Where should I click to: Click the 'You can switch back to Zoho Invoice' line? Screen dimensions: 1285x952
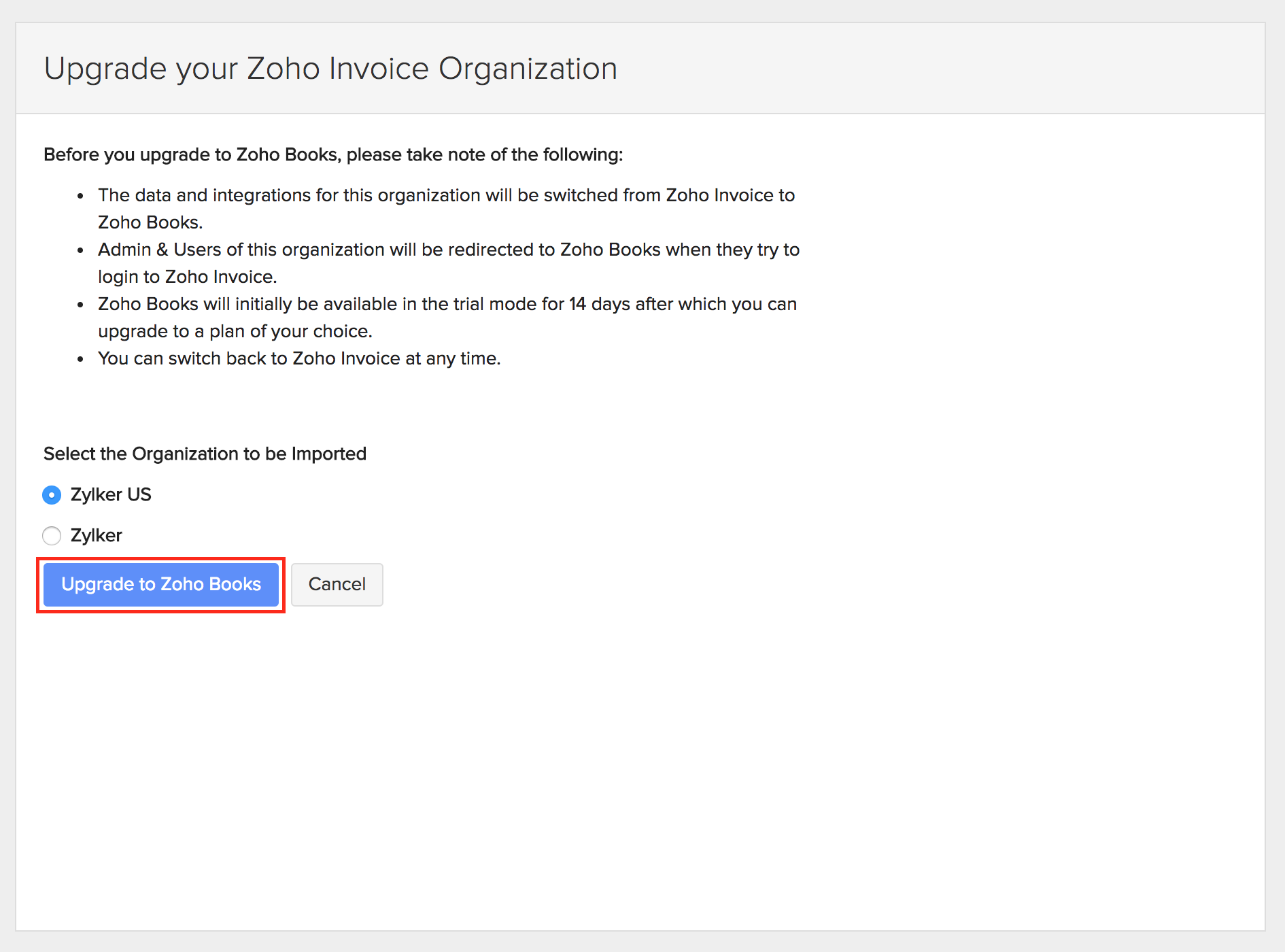(299, 358)
